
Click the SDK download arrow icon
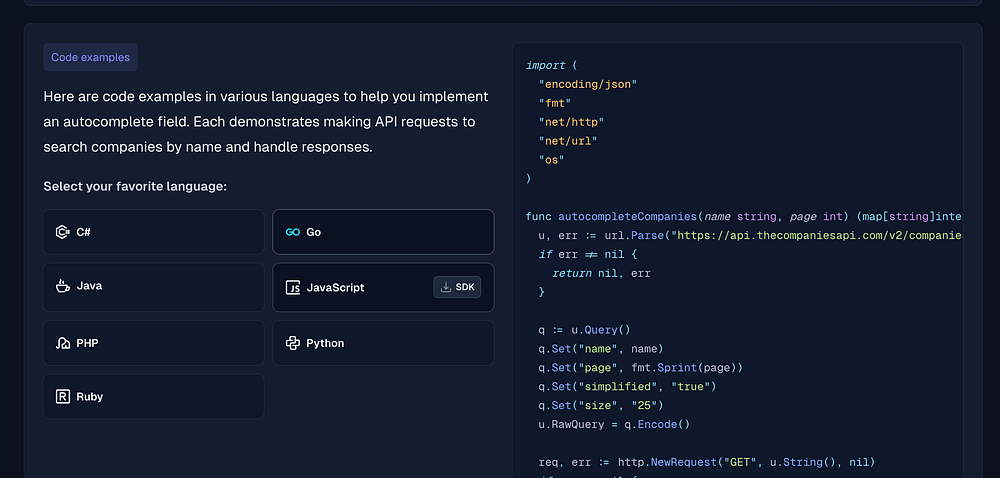pos(445,288)
